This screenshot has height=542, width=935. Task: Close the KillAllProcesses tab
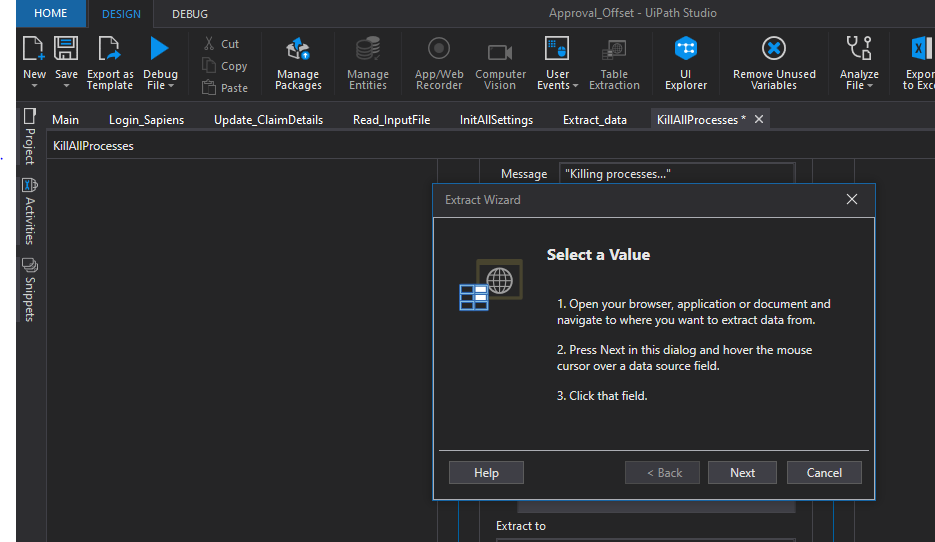[x=758, y=119]
